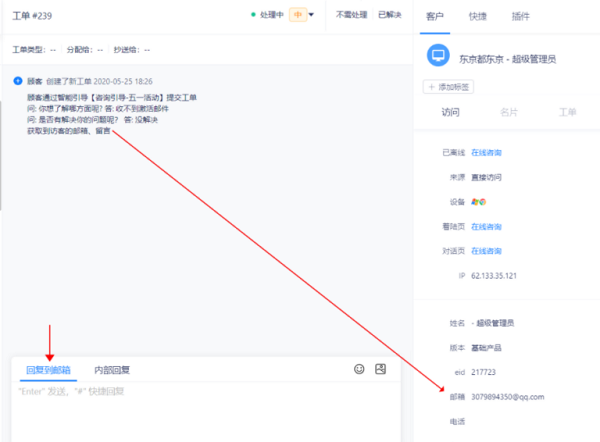Image resolution: width=600 pixels, height=442 pixels.
Task: Click the email 3079894350@qq.com
Action: click(x=507, y=397)
